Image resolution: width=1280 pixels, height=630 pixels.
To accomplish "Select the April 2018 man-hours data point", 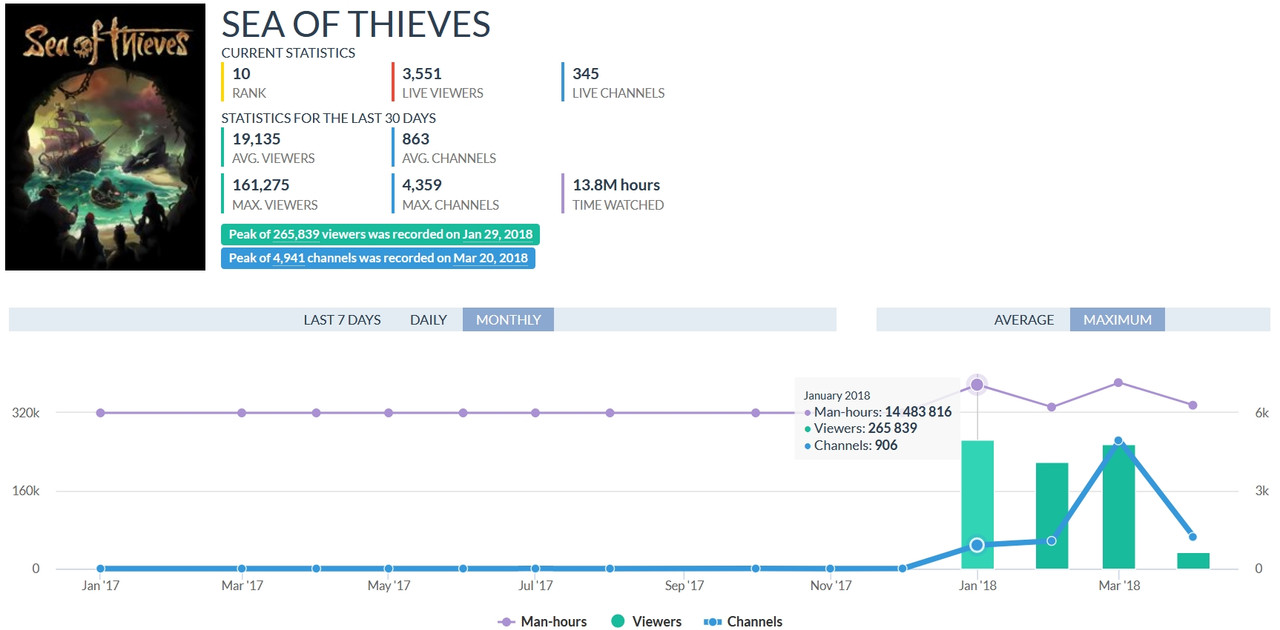I will (x=1192, y=405).
